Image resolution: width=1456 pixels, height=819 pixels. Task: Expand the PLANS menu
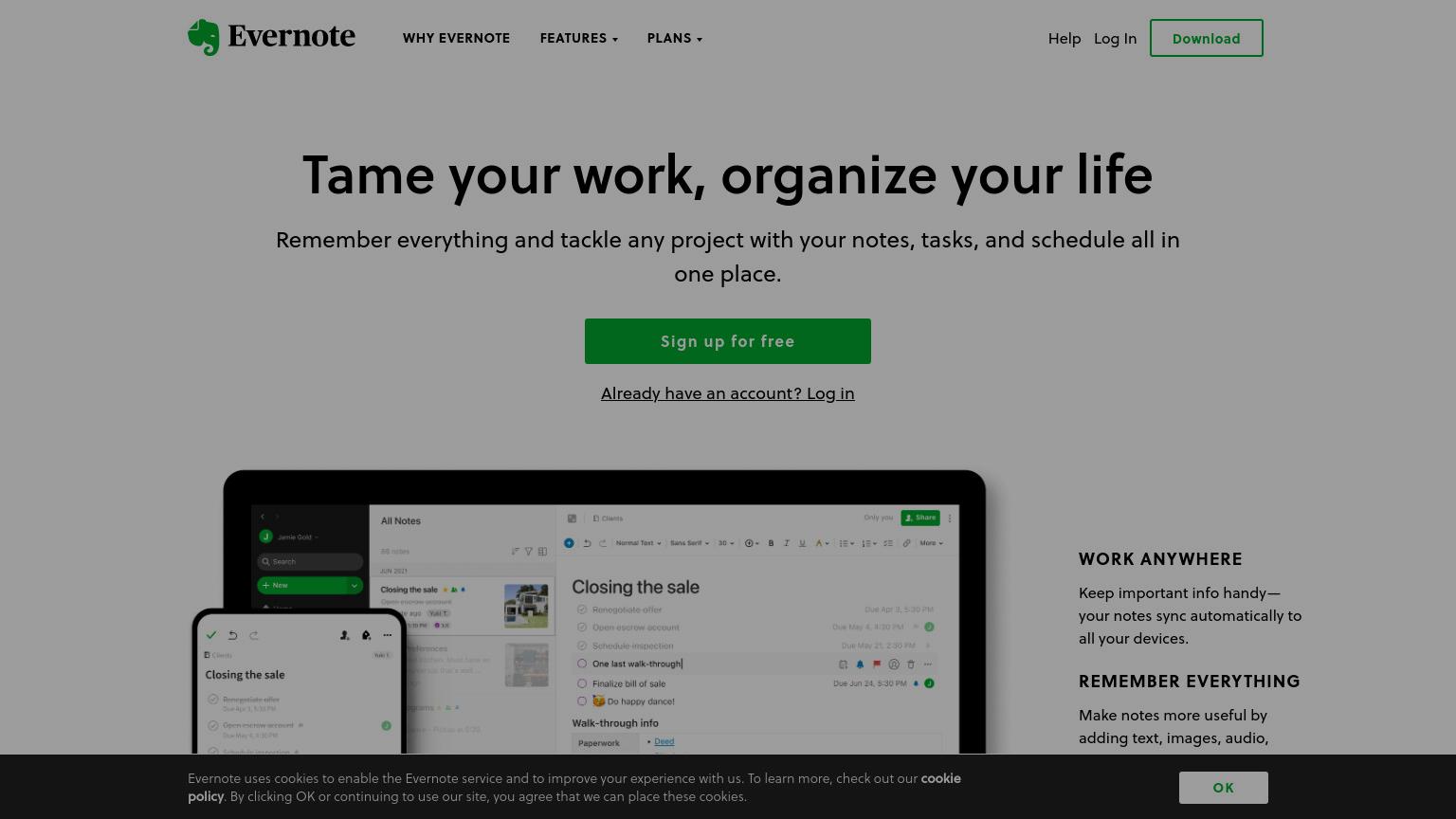pos(674,38)
